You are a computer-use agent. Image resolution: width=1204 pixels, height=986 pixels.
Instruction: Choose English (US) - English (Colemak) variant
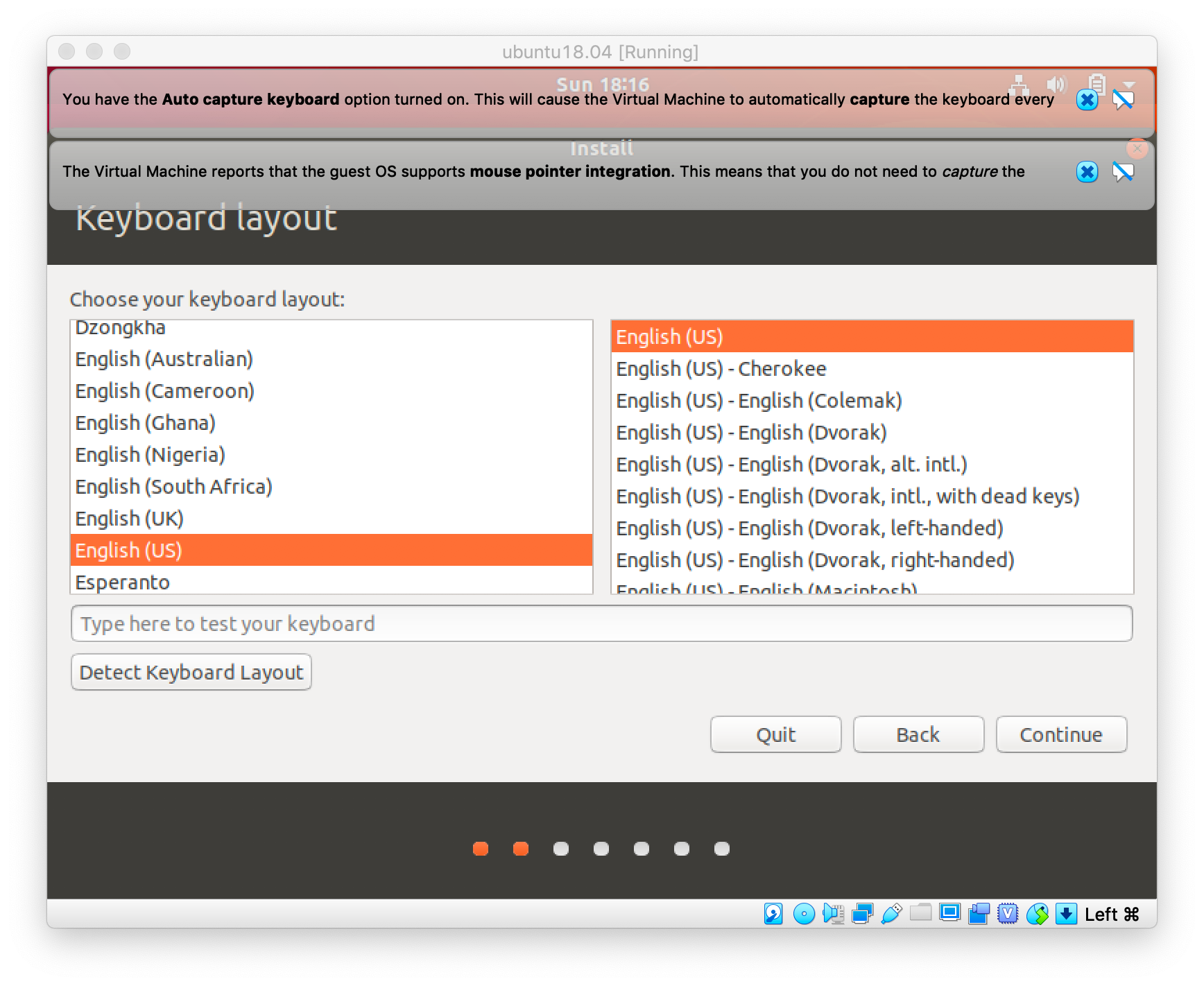pos(872,400)
